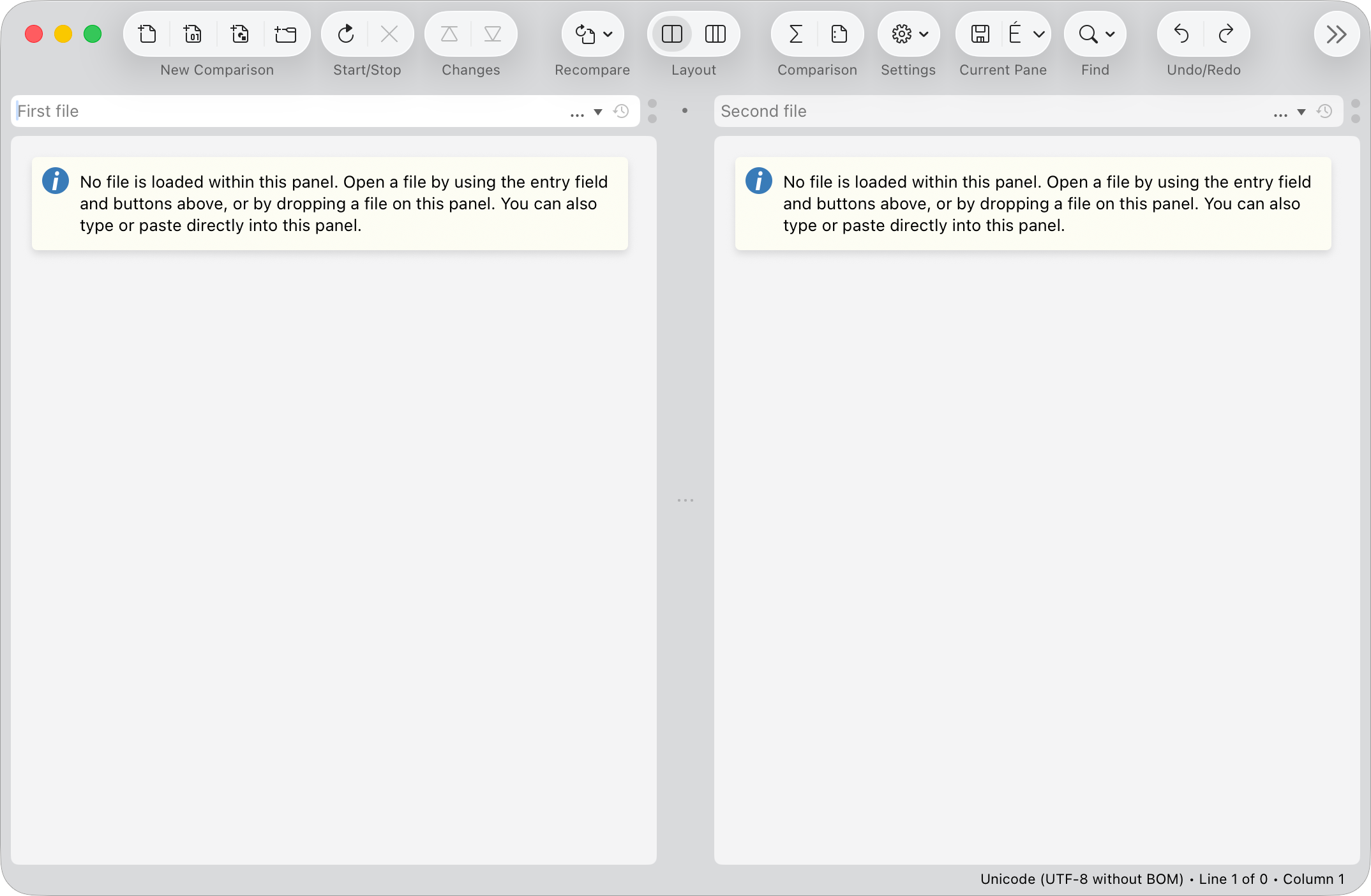Click the Column 1 status entry
Viewport: 1371px width, 896px height.
pos(1314,879)
